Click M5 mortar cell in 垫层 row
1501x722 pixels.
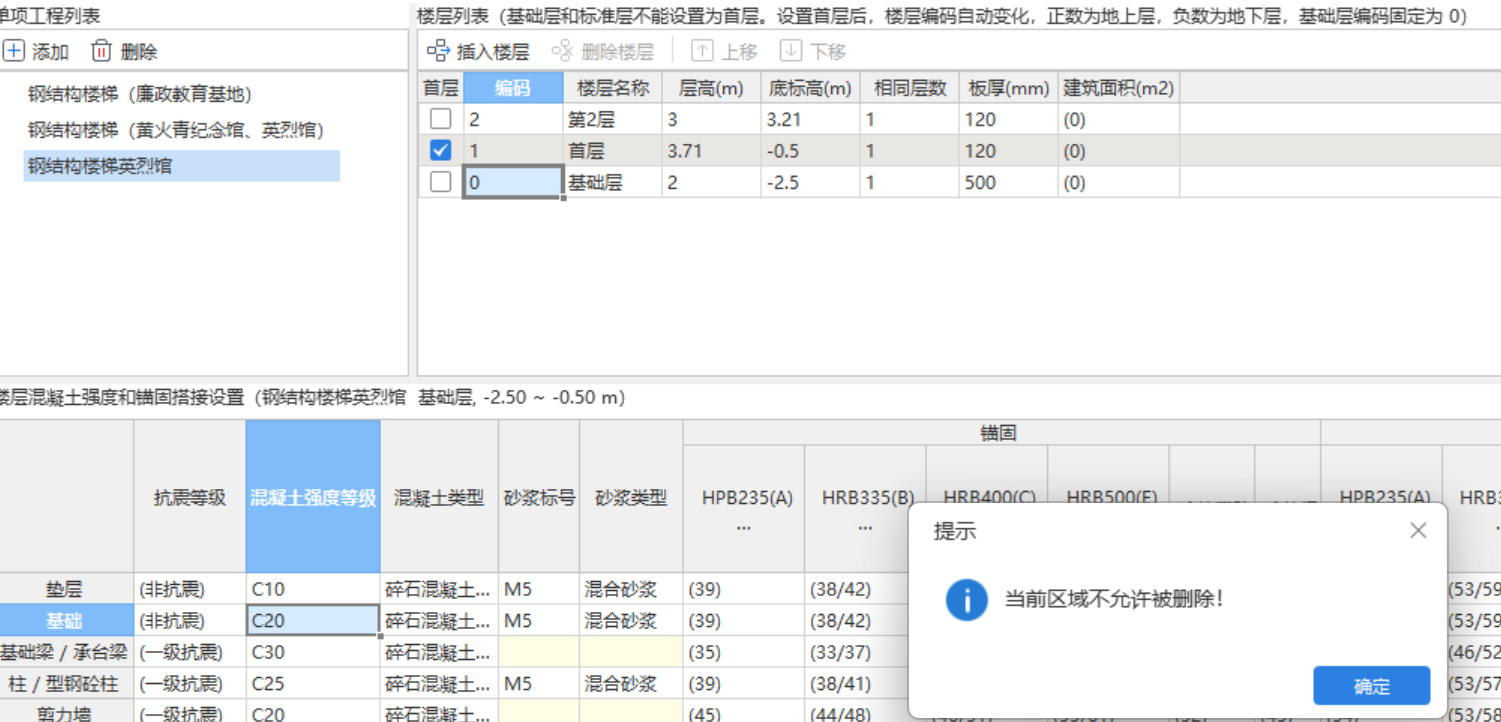coord(539,589)
